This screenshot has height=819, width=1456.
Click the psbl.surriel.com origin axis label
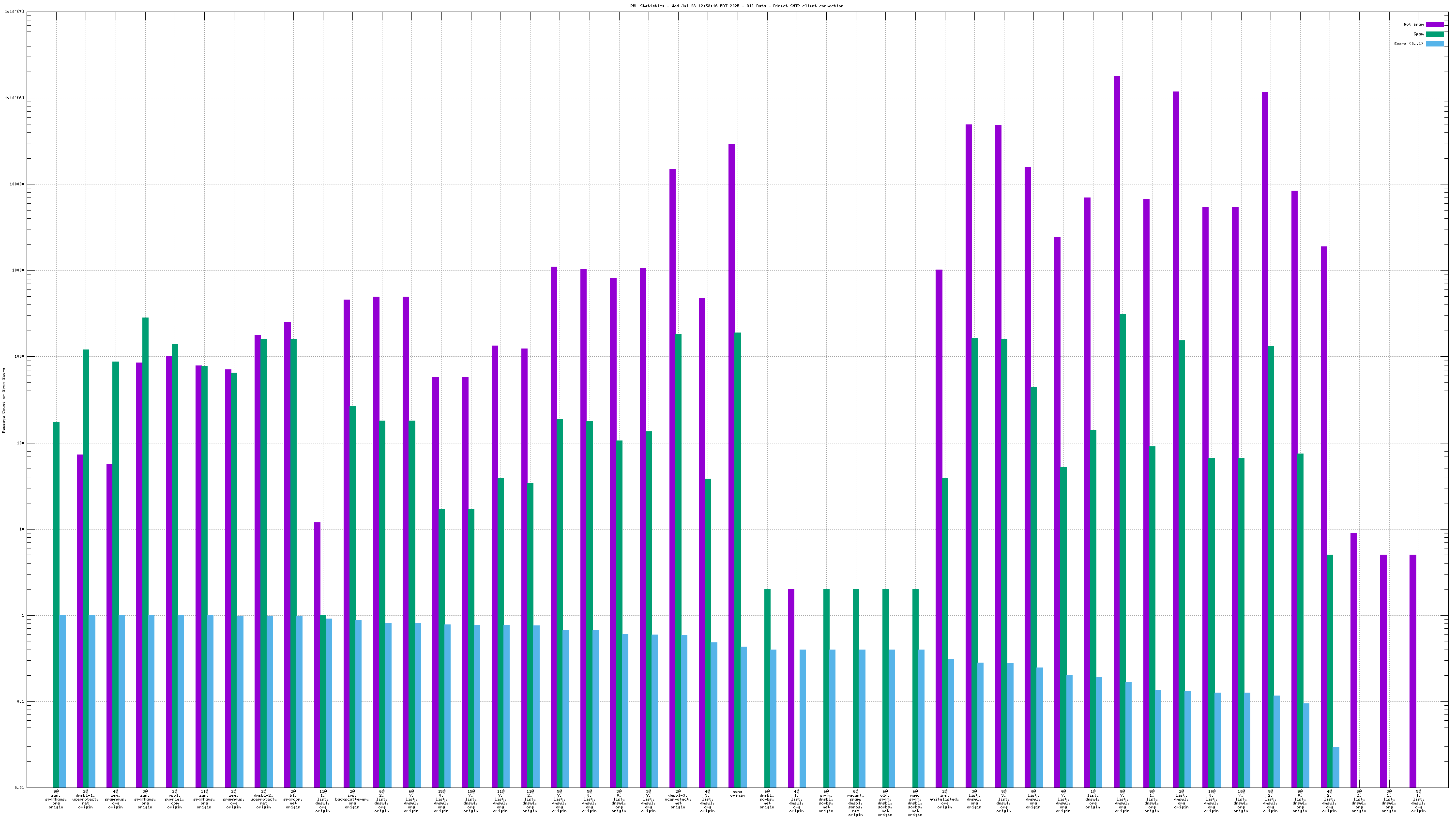(174, 799)
